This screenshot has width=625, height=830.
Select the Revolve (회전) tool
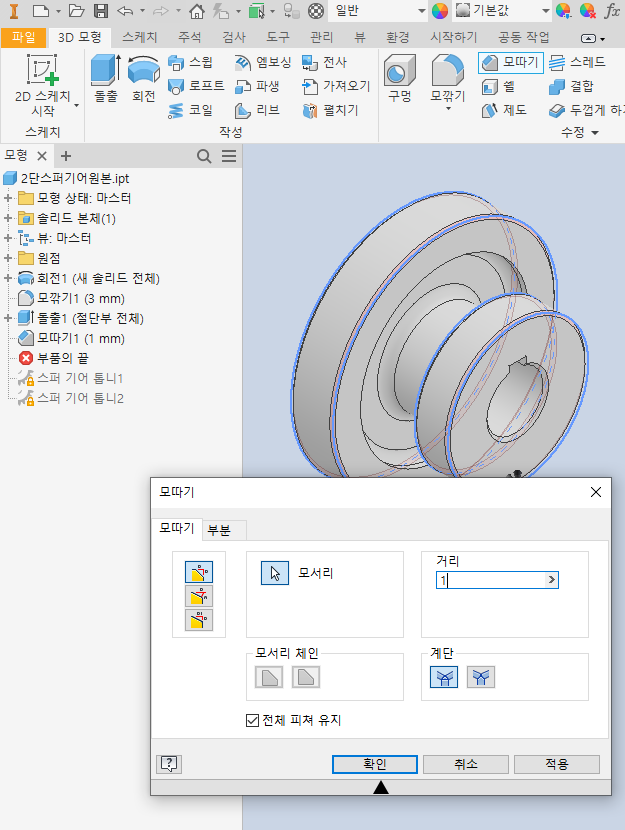click(143, 78)
